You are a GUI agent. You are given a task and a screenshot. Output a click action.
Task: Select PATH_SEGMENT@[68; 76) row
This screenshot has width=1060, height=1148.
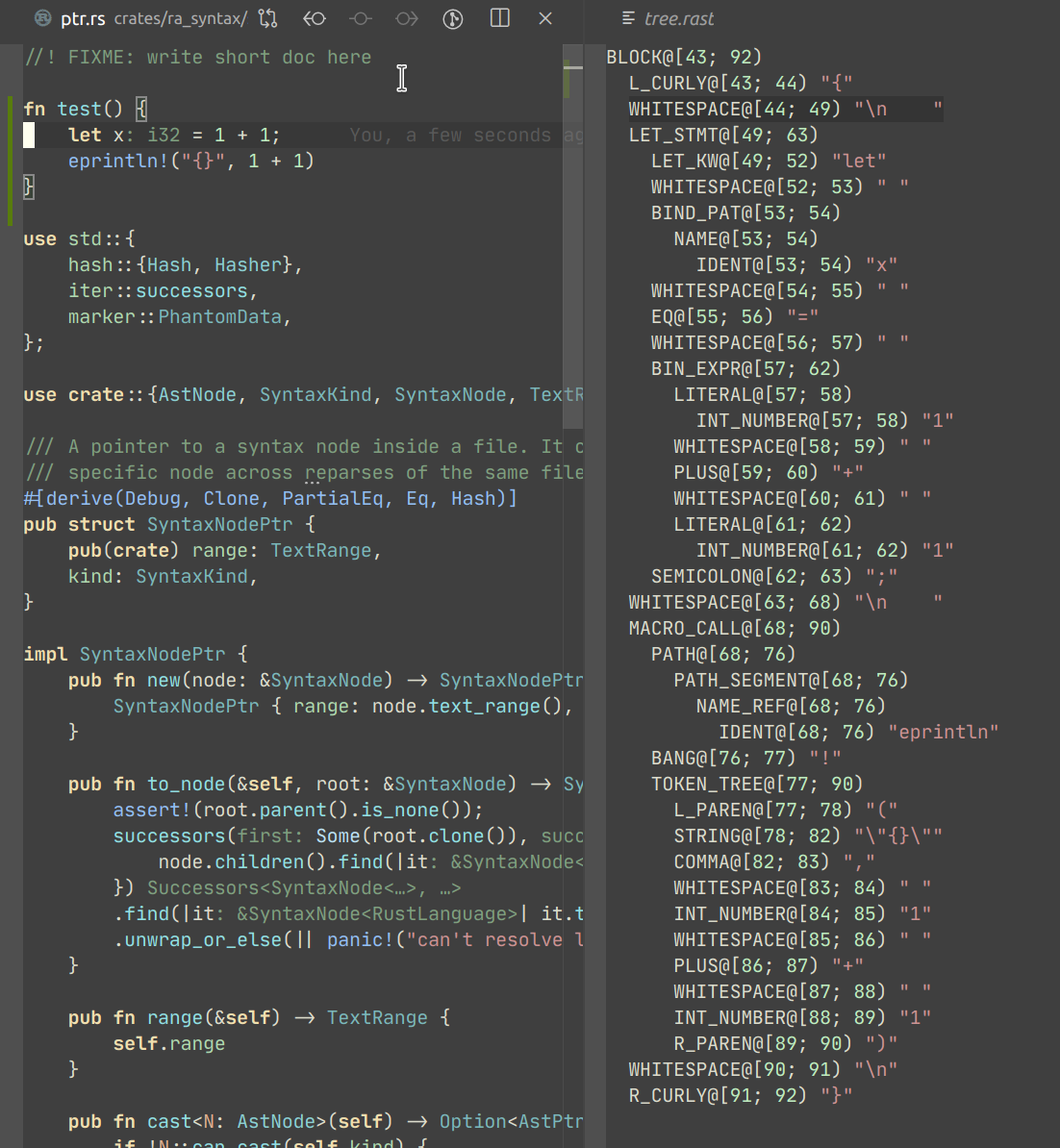[792, 680]
